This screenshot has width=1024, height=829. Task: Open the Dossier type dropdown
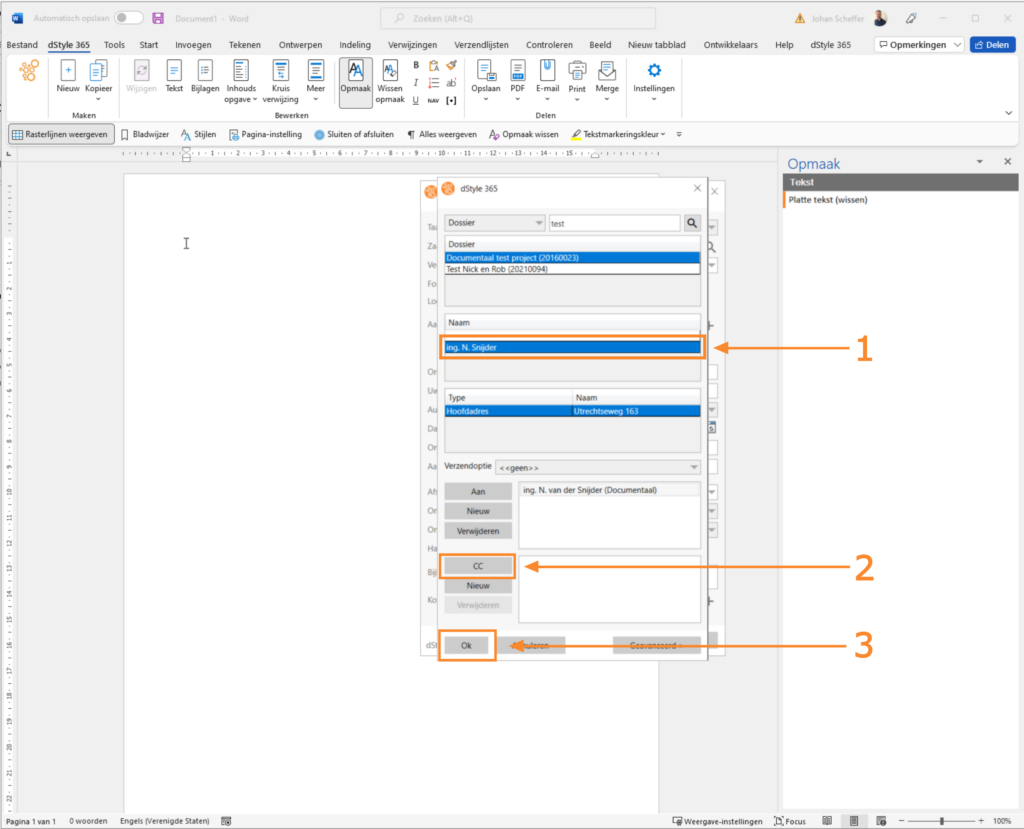(x=494, y=223)
